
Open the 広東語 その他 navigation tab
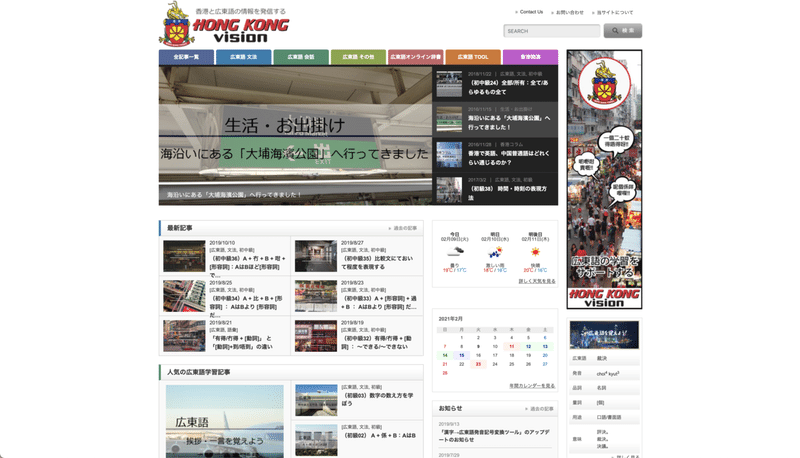[x=358, y=57]
